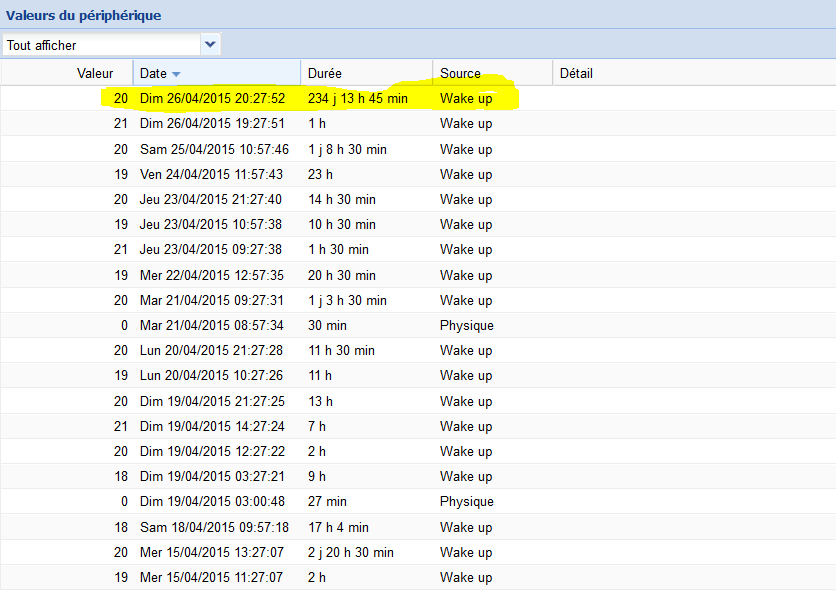Click duration 1 h 30 min
836x590 pixels.
(338, 249)
